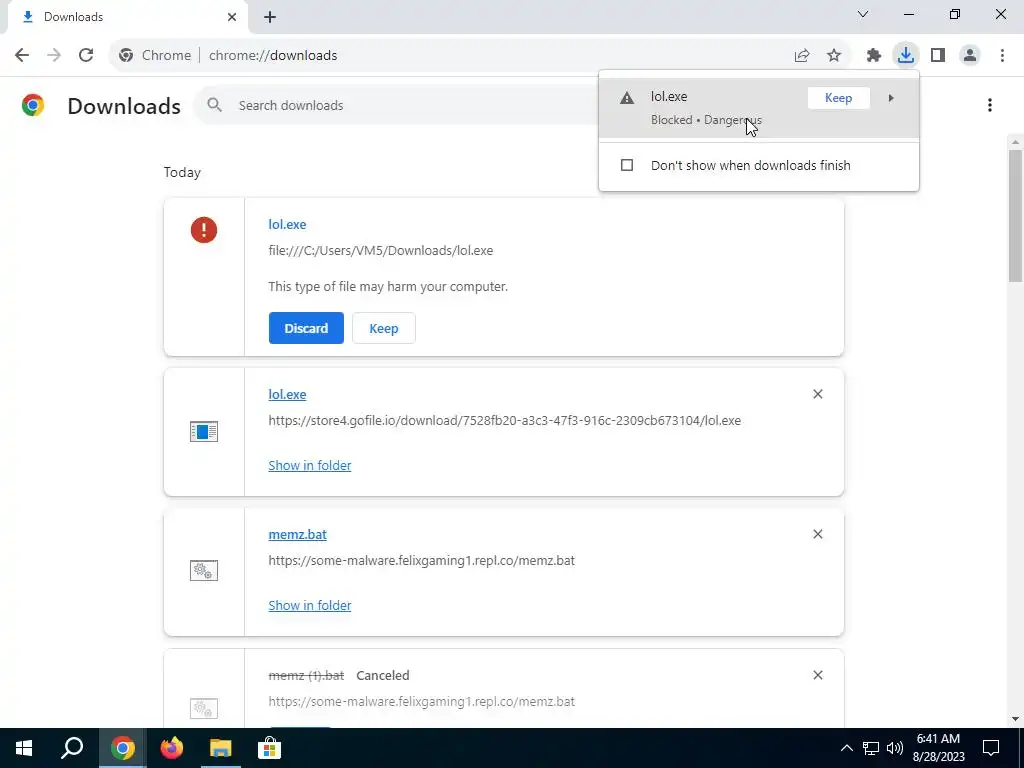Click the page vertical scrollbar thumb

pos(1016,216)
